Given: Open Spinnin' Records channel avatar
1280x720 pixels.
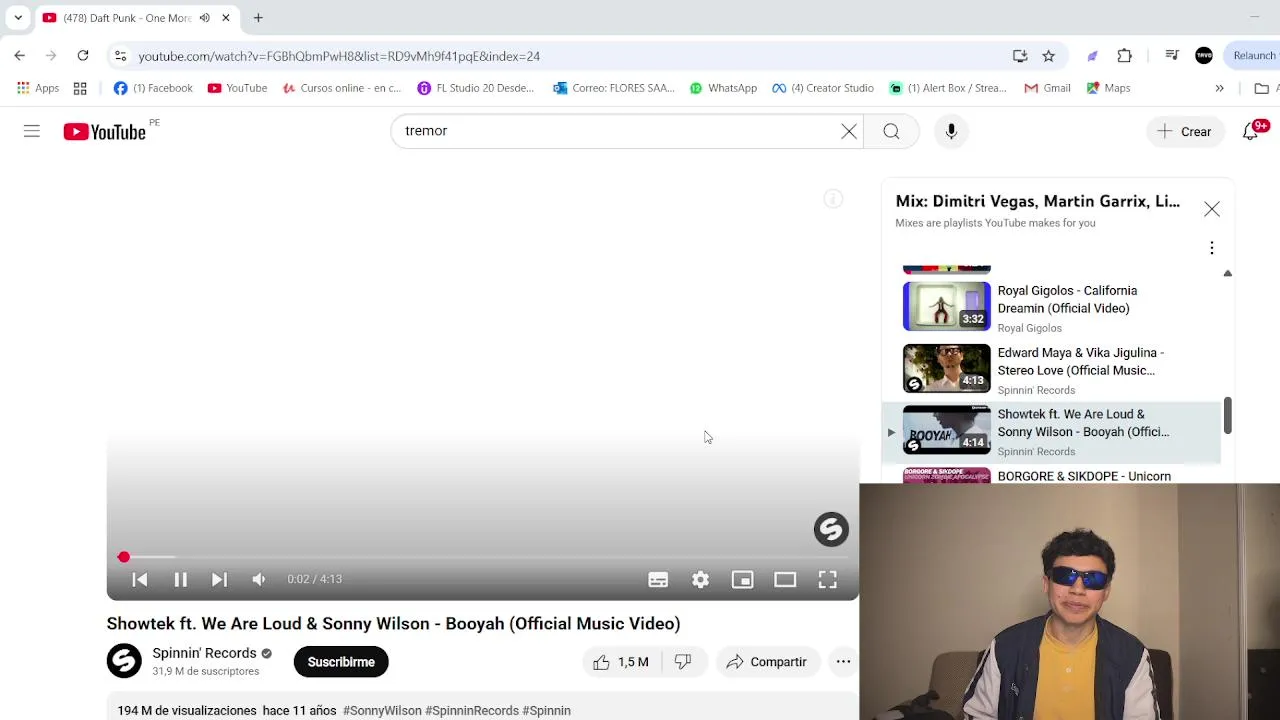Looking at the screenshot, I should (x=124, y=661).
